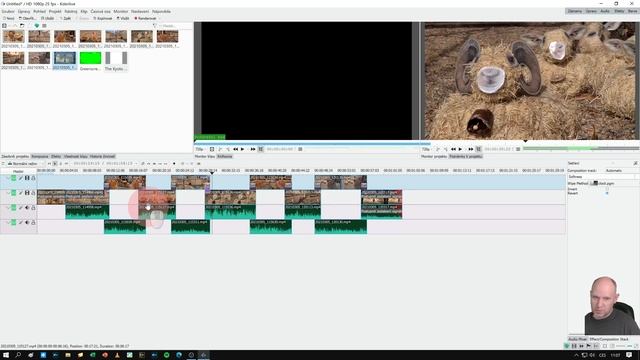The height and width of the screenshot is (360, 640).
Task: Collapse the first audio track
Action: (x=8, y=208)
